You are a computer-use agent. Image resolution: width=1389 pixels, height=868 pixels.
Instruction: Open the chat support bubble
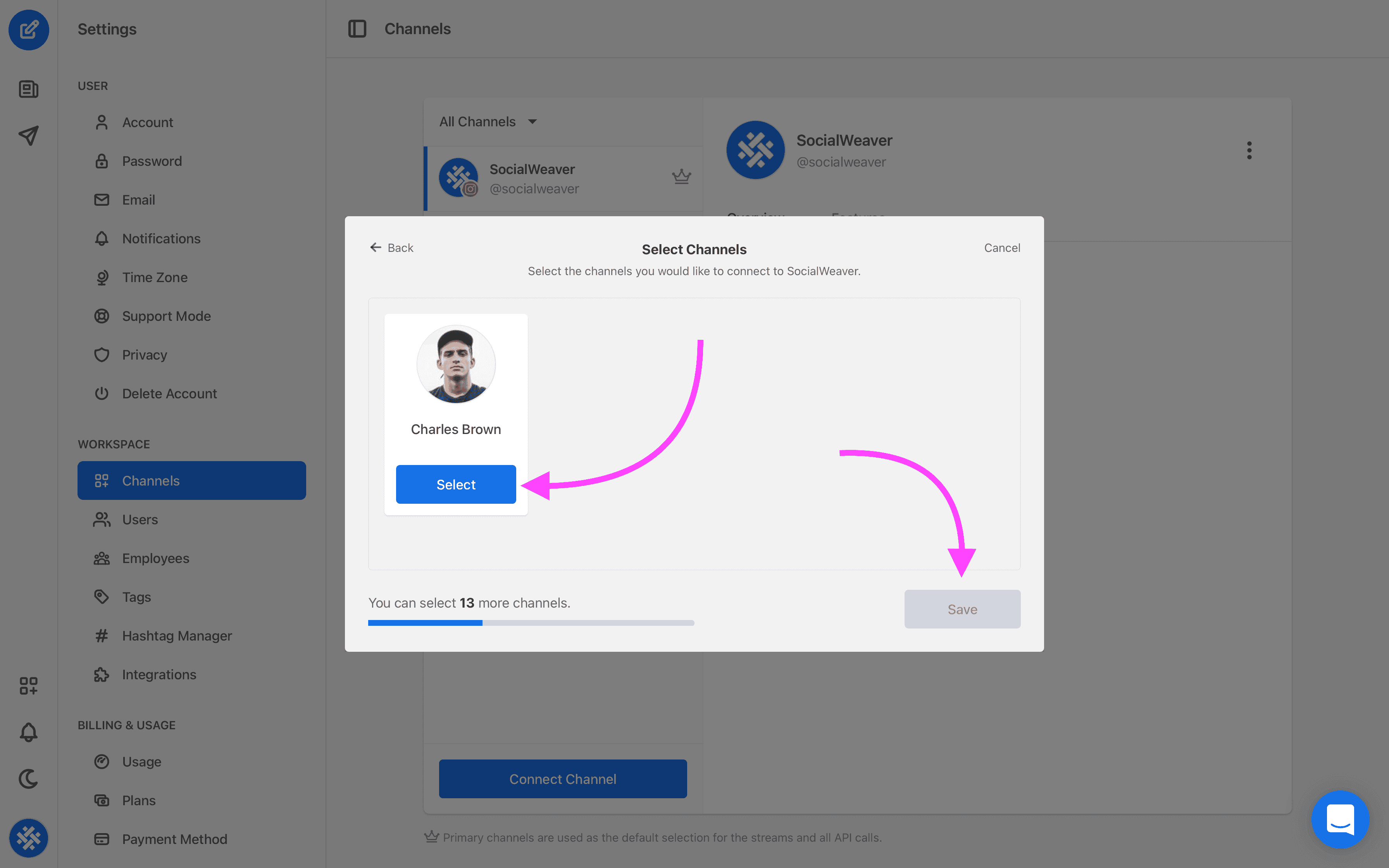coord(1340,819)
